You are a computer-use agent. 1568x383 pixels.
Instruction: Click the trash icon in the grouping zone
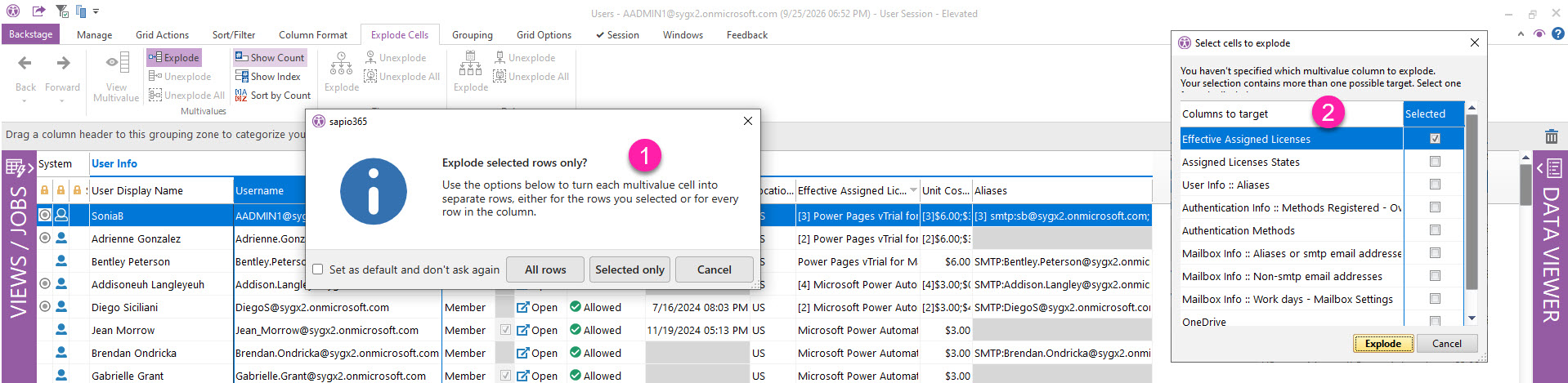pyautogui.click(x=1551, y=136)
